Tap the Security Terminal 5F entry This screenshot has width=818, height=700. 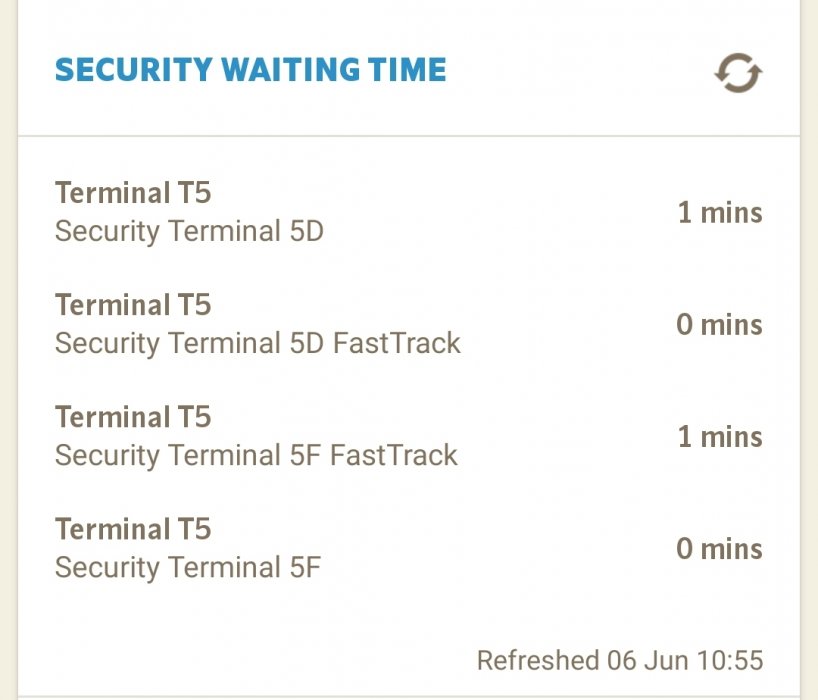click(408, 548)
